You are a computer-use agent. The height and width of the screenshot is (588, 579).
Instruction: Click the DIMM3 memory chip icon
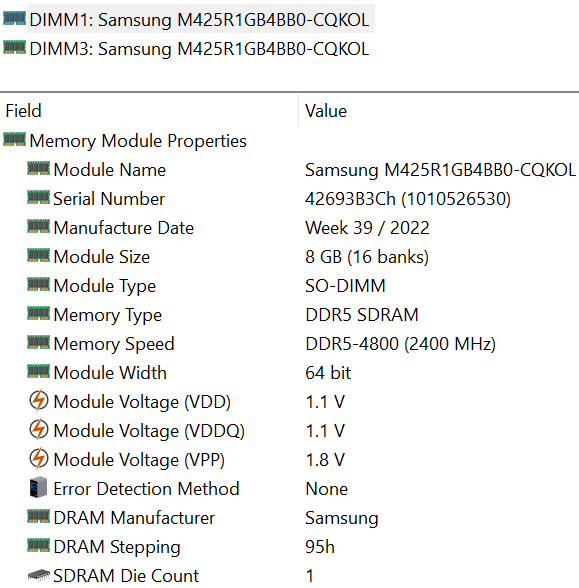point(14,47)
